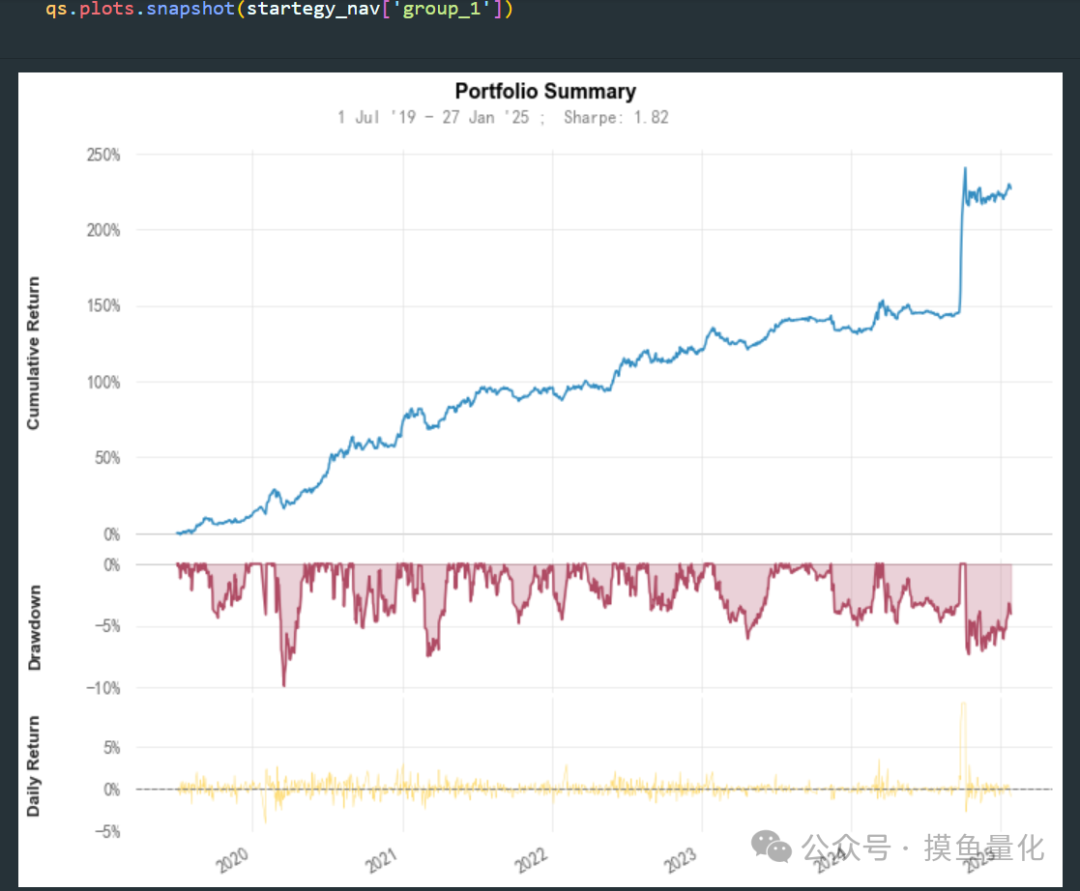This screenshot has width=1080, height=891.
Task: Click the -10% tick on the drawdown axis
Action: (102, 688)
